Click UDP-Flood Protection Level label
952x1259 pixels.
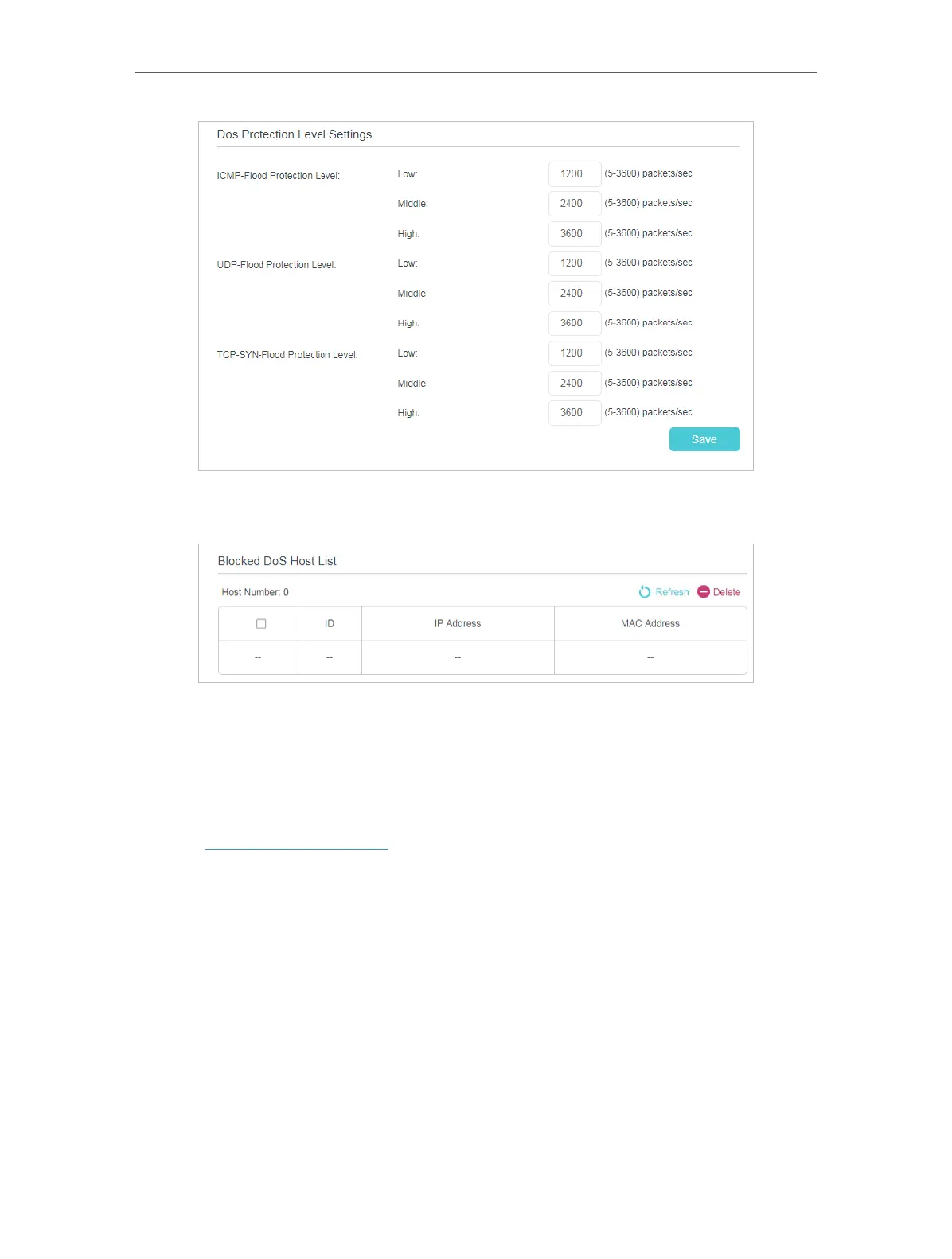click(x=276, y=265)
